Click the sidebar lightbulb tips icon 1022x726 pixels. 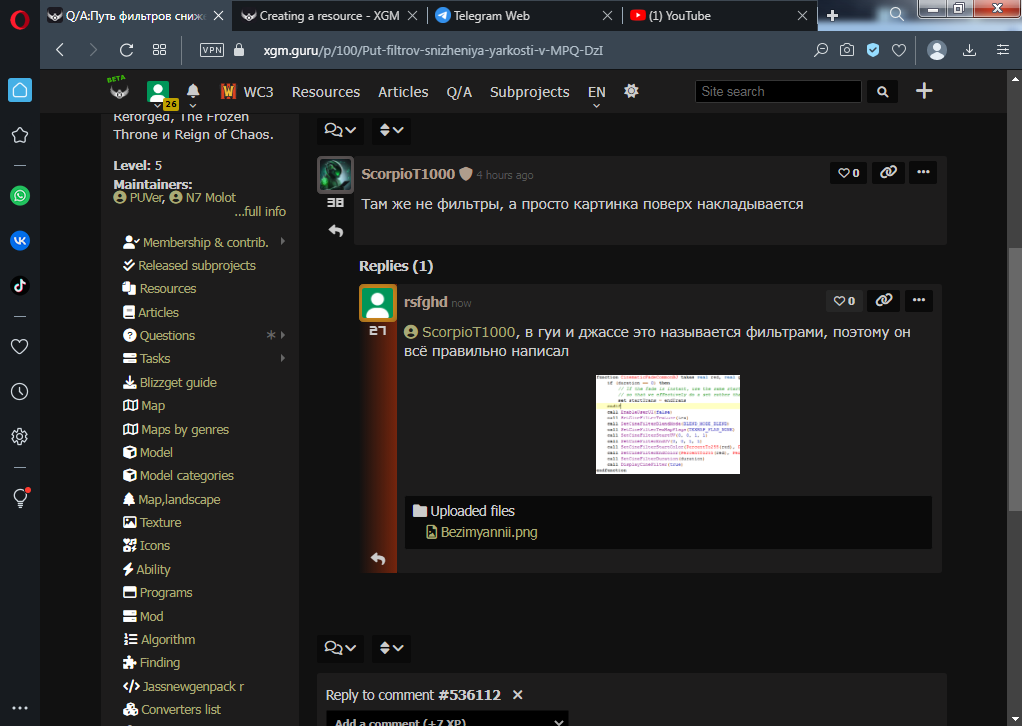click(20, 498)
